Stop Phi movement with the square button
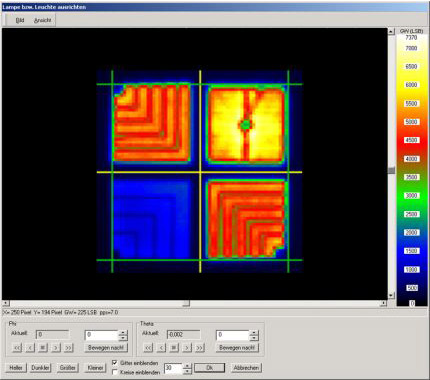 pos(43,348)
